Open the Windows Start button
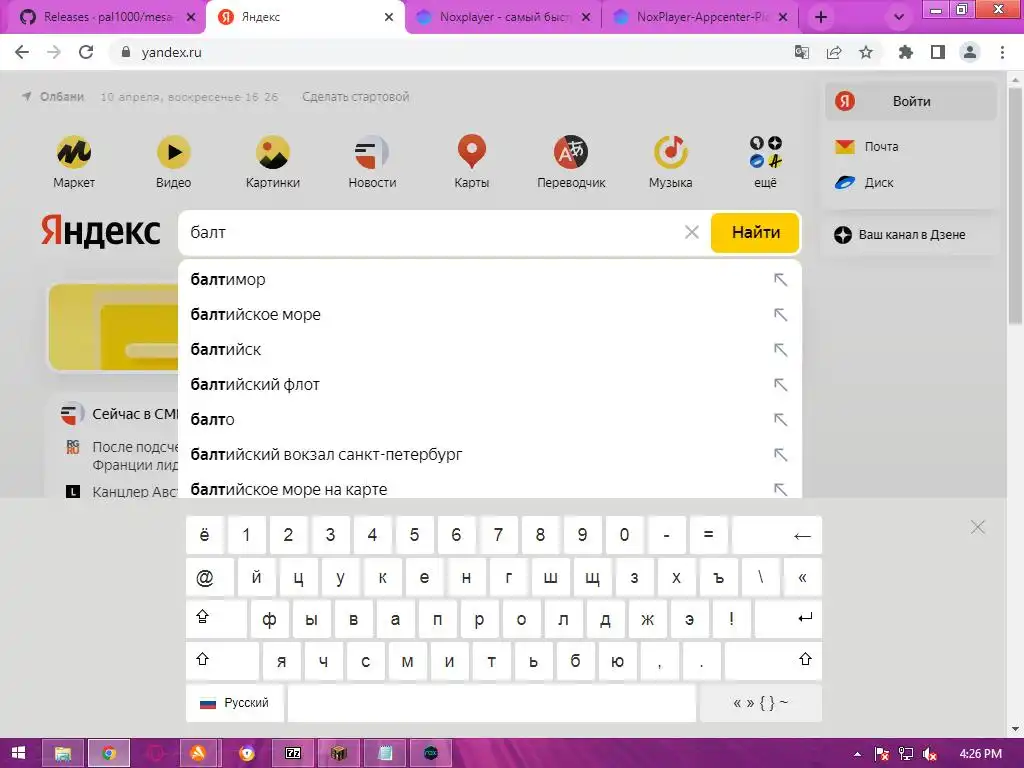 [18, 753]
